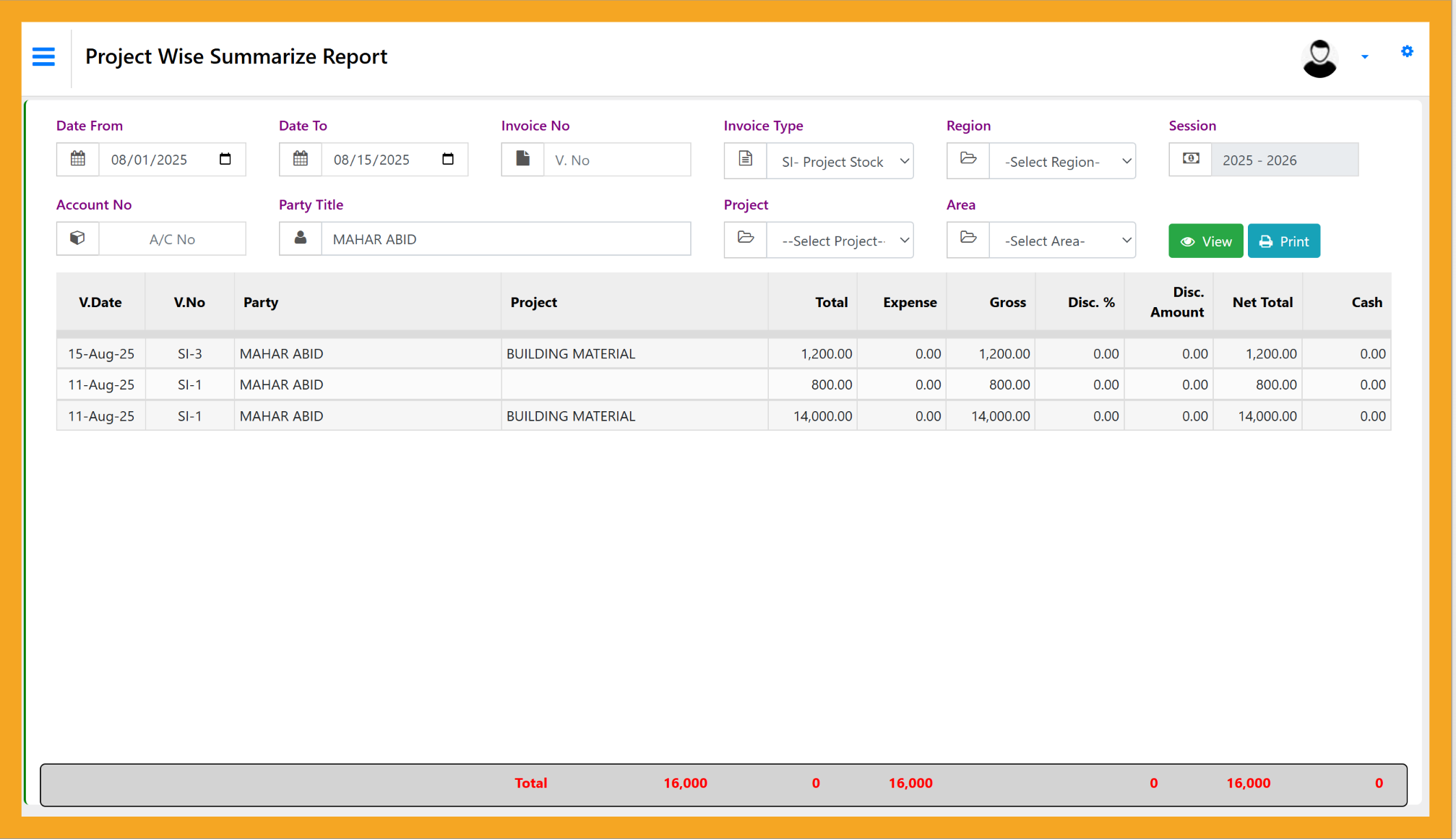Click the V. No input field
This screenshot has height=839, width=1456.
pos(618,159)
